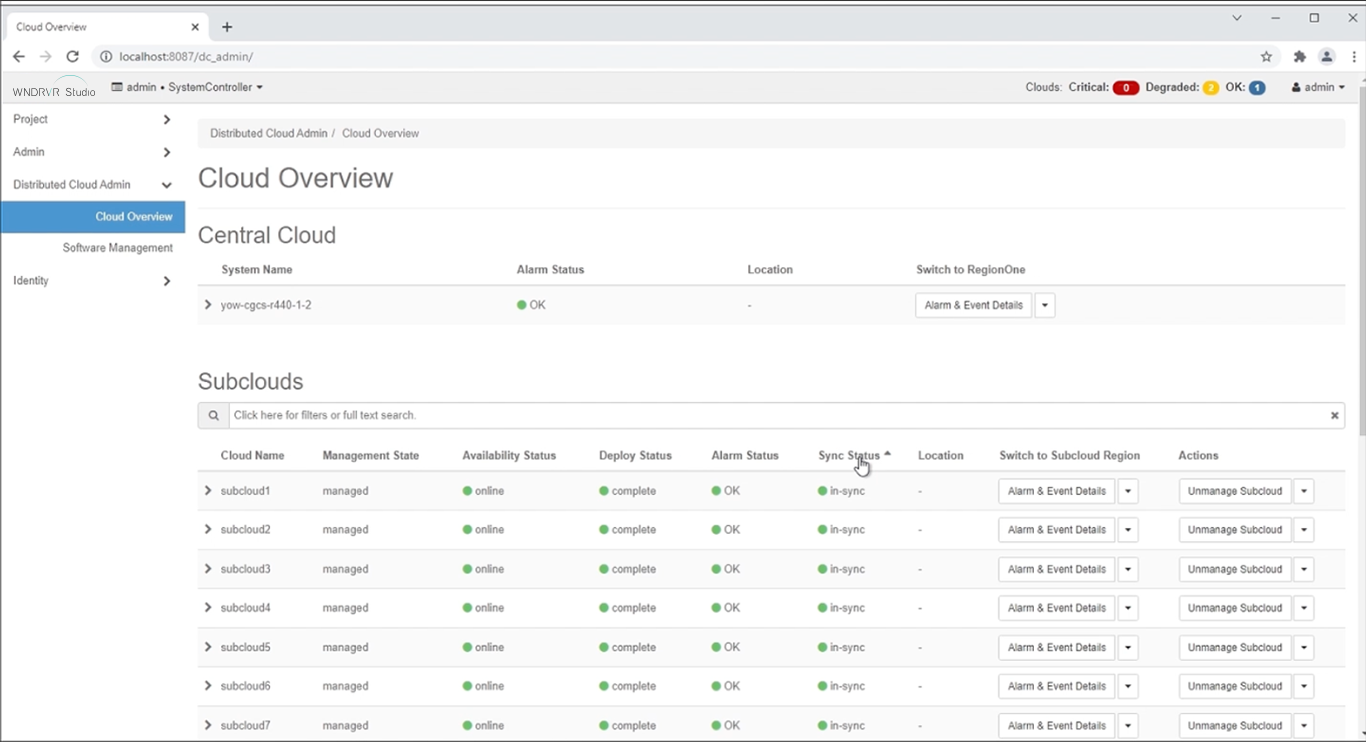The image size is (1366, 742).
Task: Open subcloud7 Unmanage Subcloud dropdown arrow
Action: (1304, 725)
